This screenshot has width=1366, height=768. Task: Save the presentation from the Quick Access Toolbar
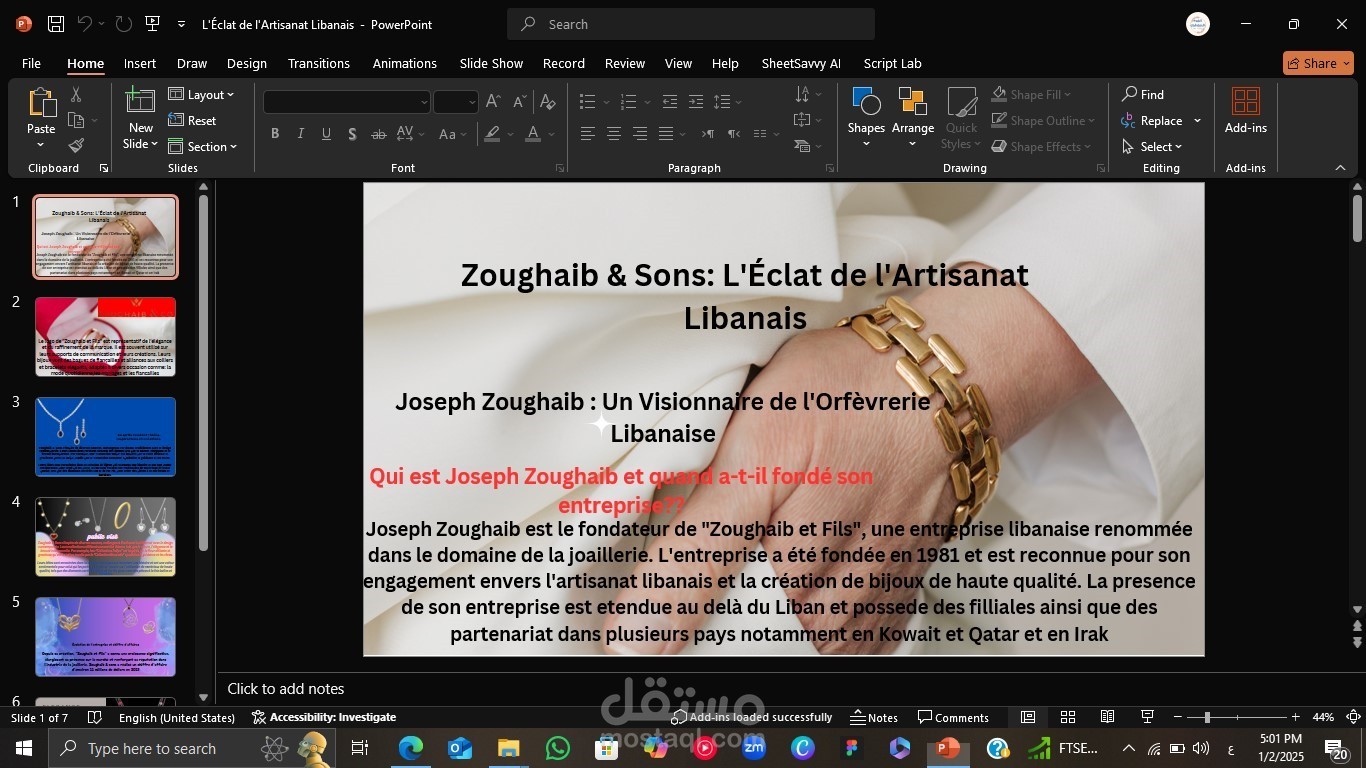[x=56, y=24]
